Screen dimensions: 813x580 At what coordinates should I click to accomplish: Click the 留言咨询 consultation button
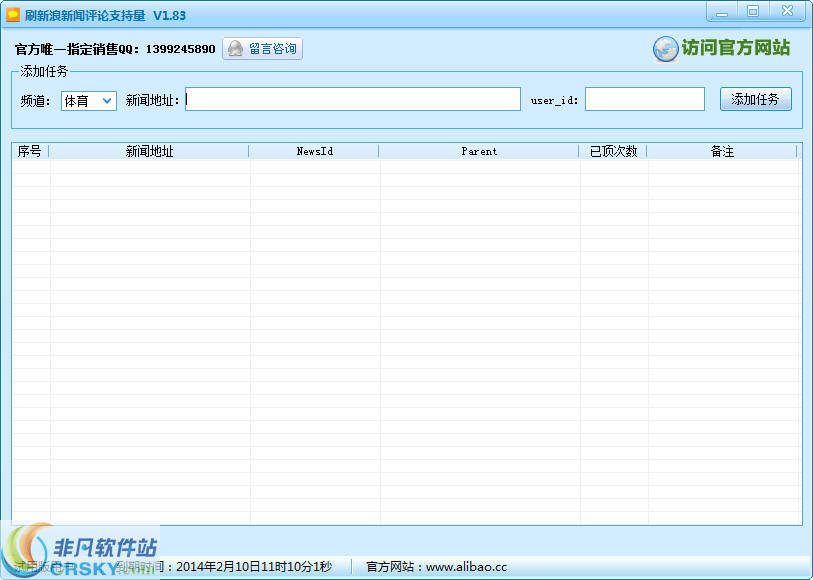point(262,48)
